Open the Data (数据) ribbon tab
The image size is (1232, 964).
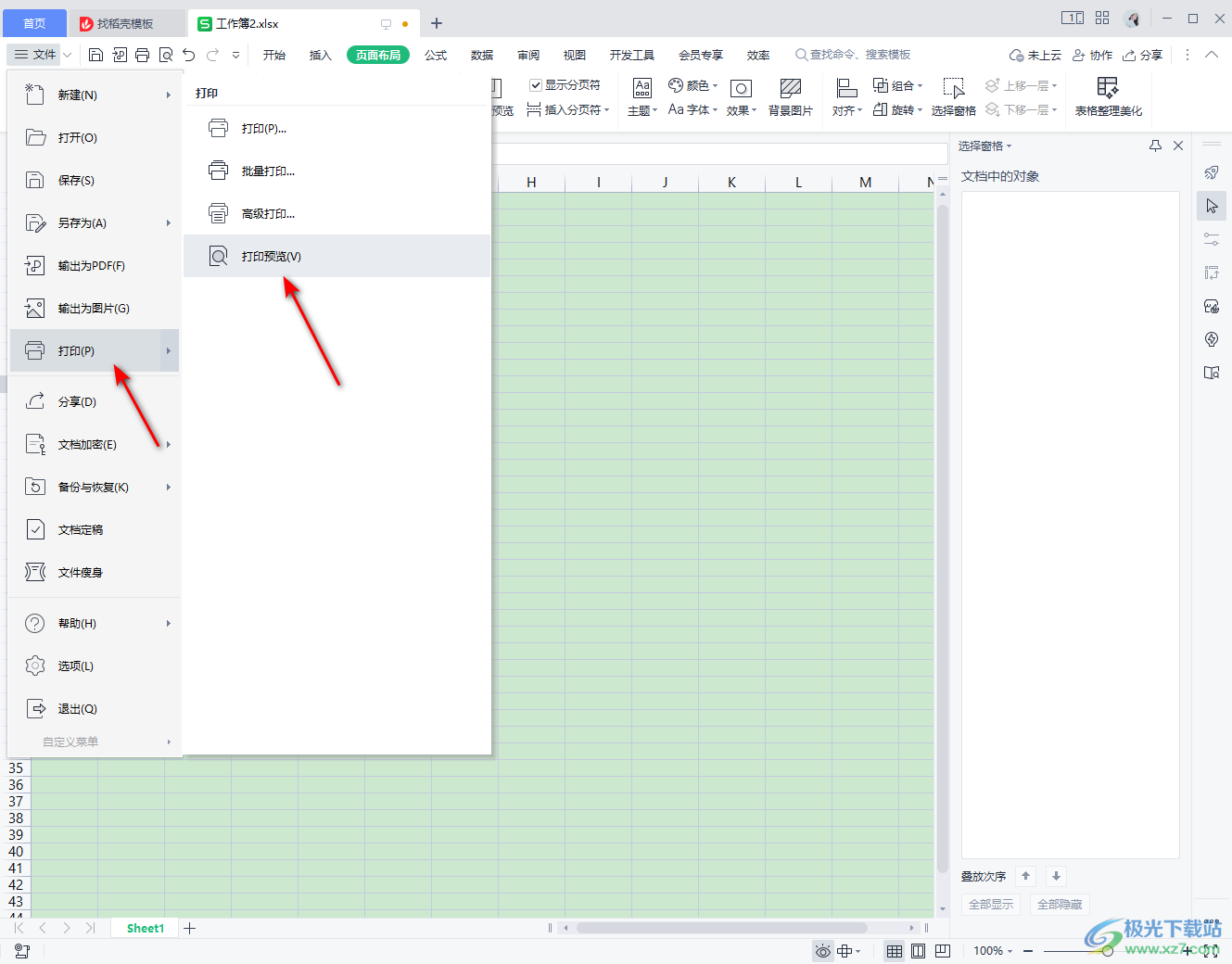point(482,56)
